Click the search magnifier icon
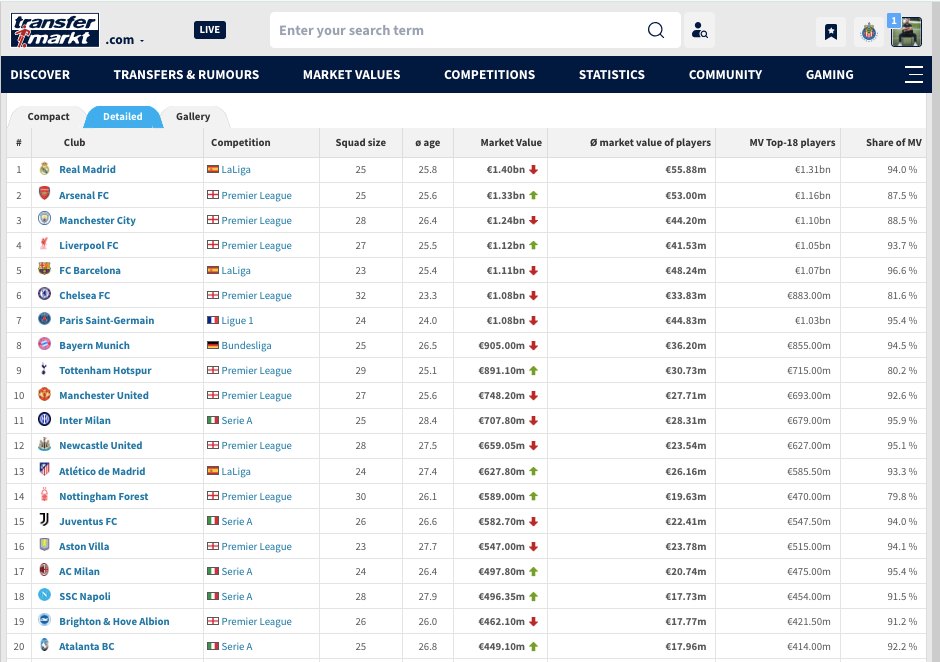Screen dimensions: 940x662 (x=656, y=30)
